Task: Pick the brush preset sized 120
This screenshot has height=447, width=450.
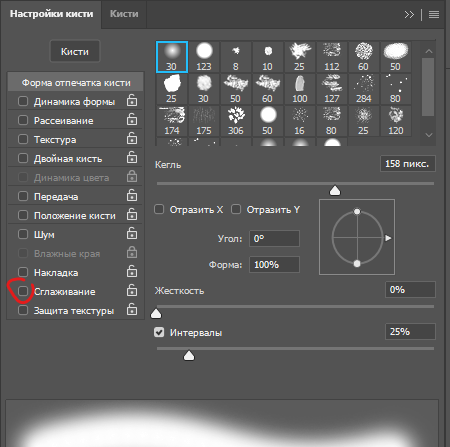Action: (x=396, y=121)
